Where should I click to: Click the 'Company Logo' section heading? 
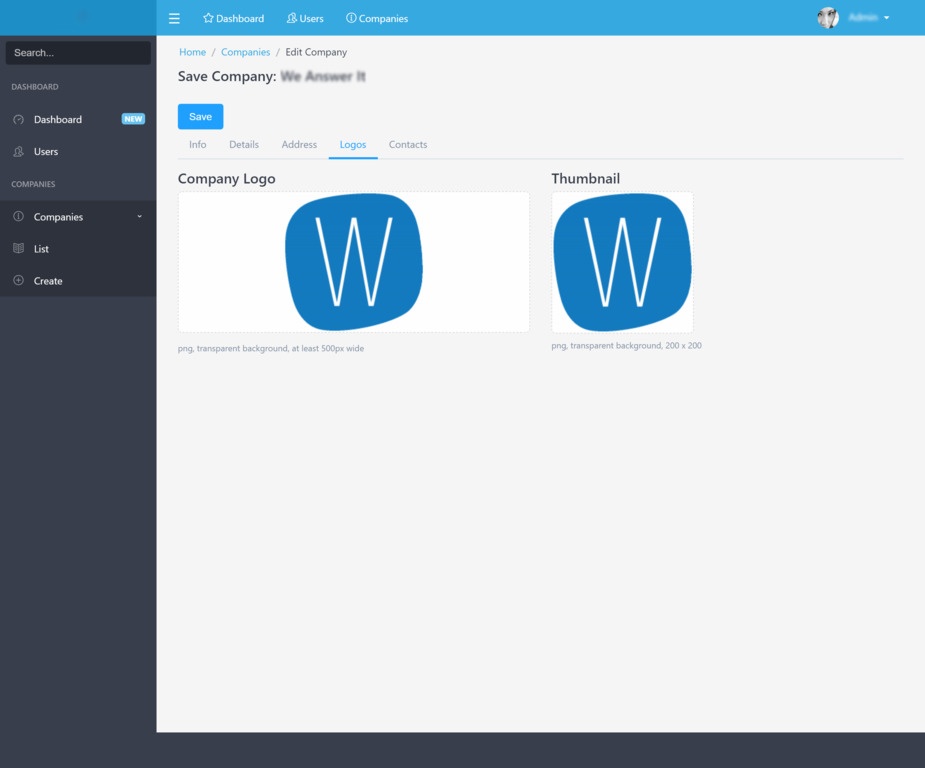point(227,179)
